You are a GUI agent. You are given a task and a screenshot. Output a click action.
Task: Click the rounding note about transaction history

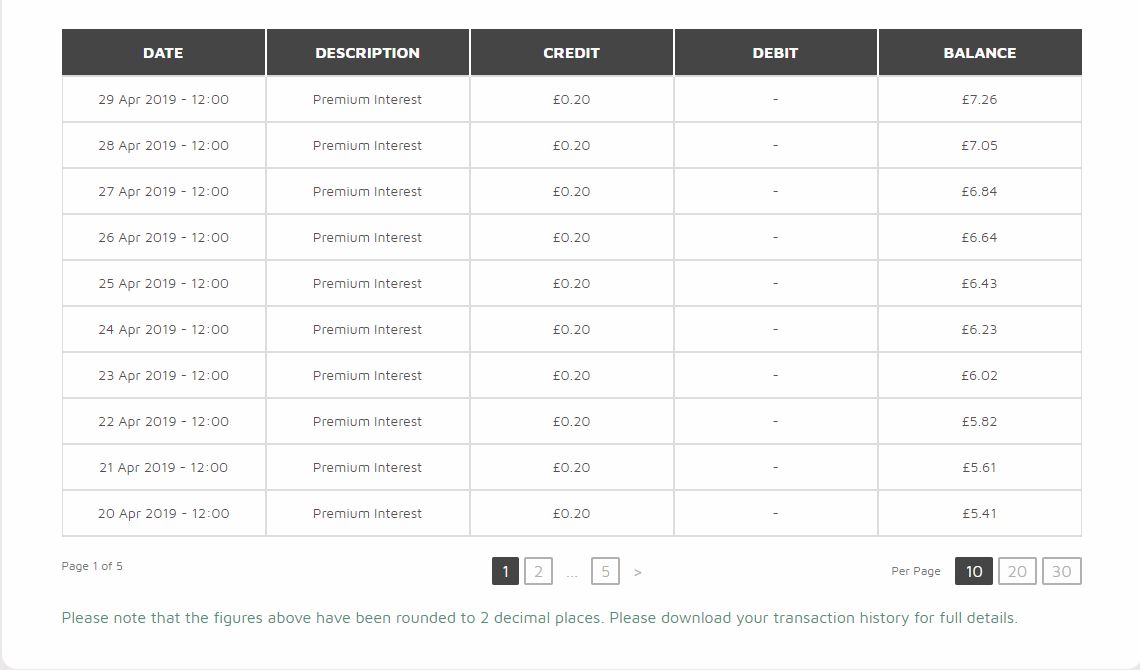click(539, 618)
